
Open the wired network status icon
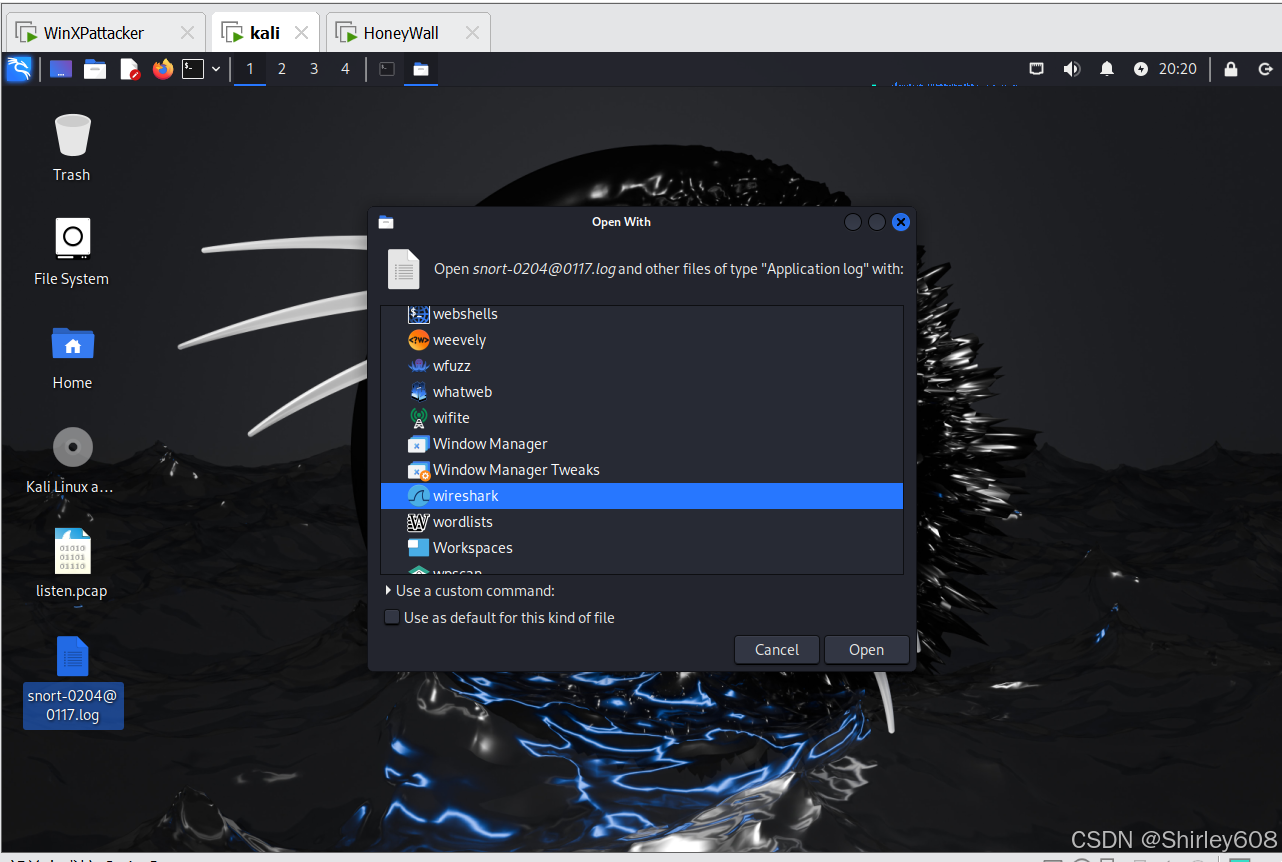(1037, 69)
